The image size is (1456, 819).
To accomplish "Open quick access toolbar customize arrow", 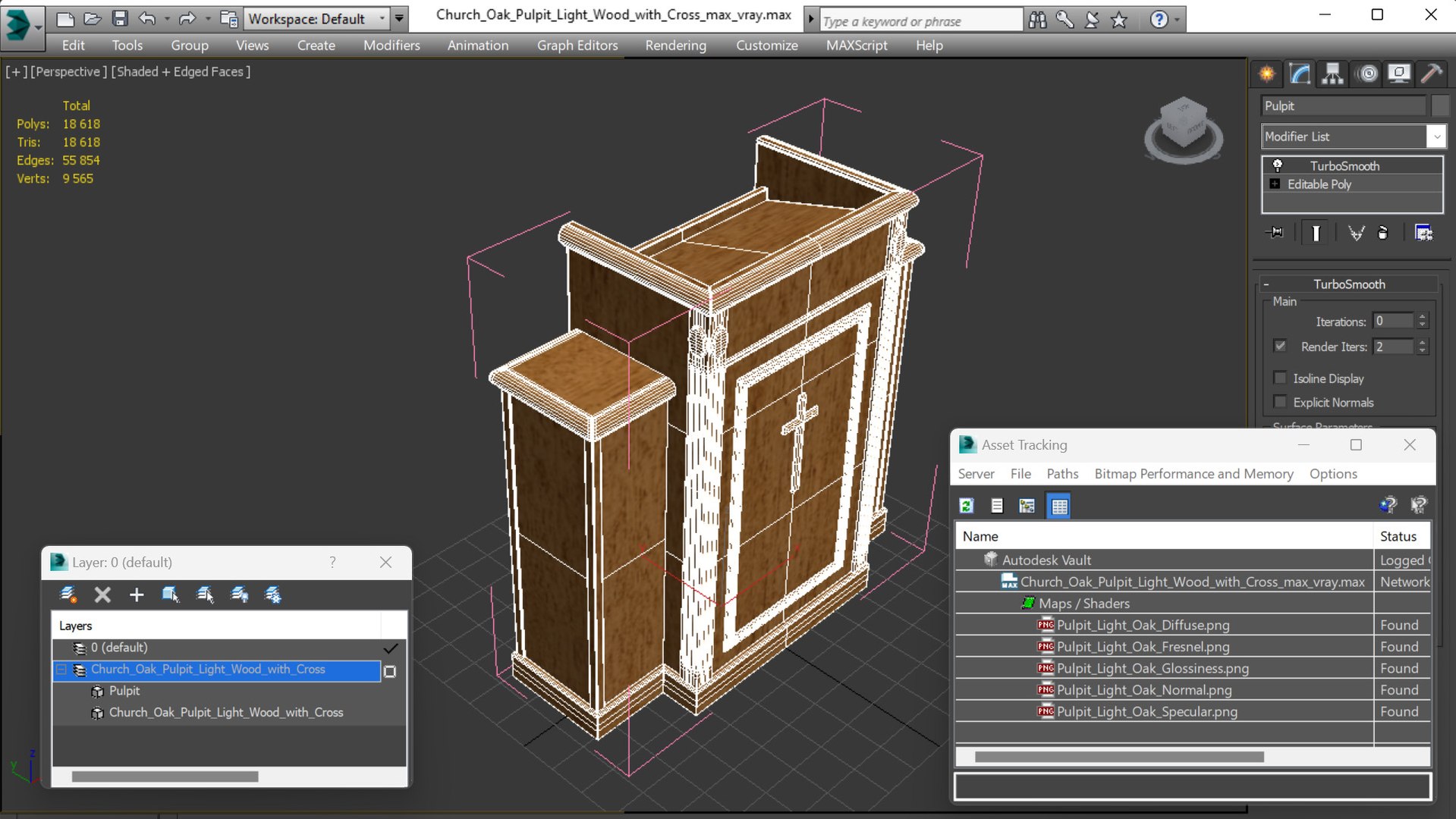I will click(x=399, y=18).
